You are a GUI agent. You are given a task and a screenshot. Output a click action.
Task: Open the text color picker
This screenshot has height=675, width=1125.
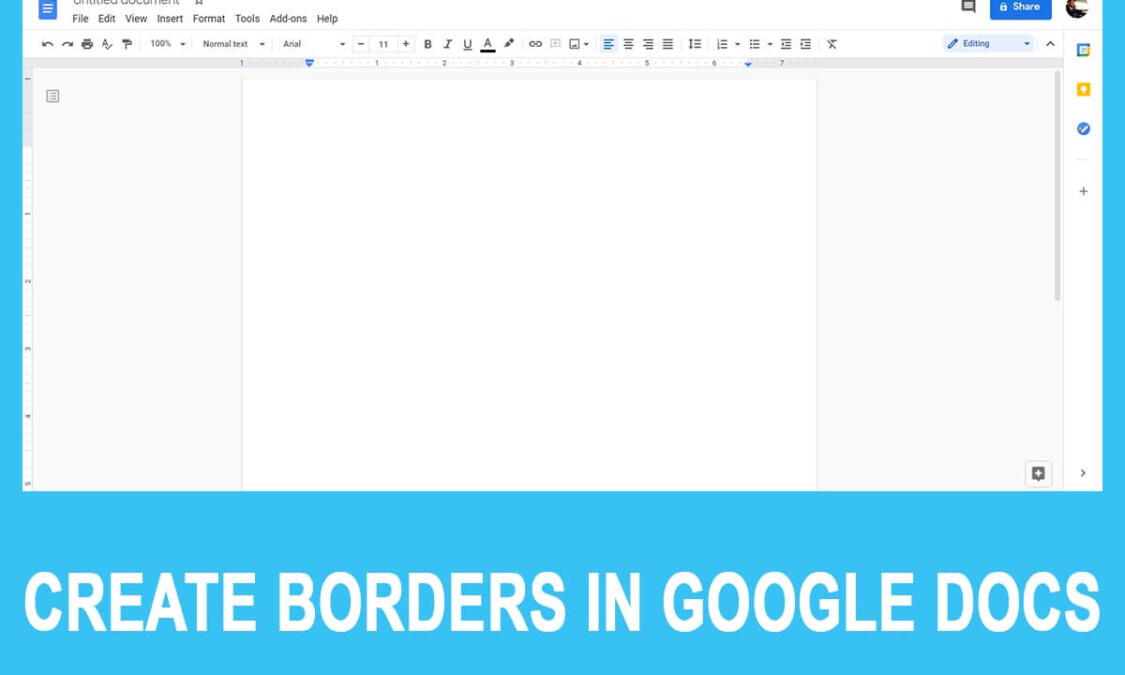[487, 43]
